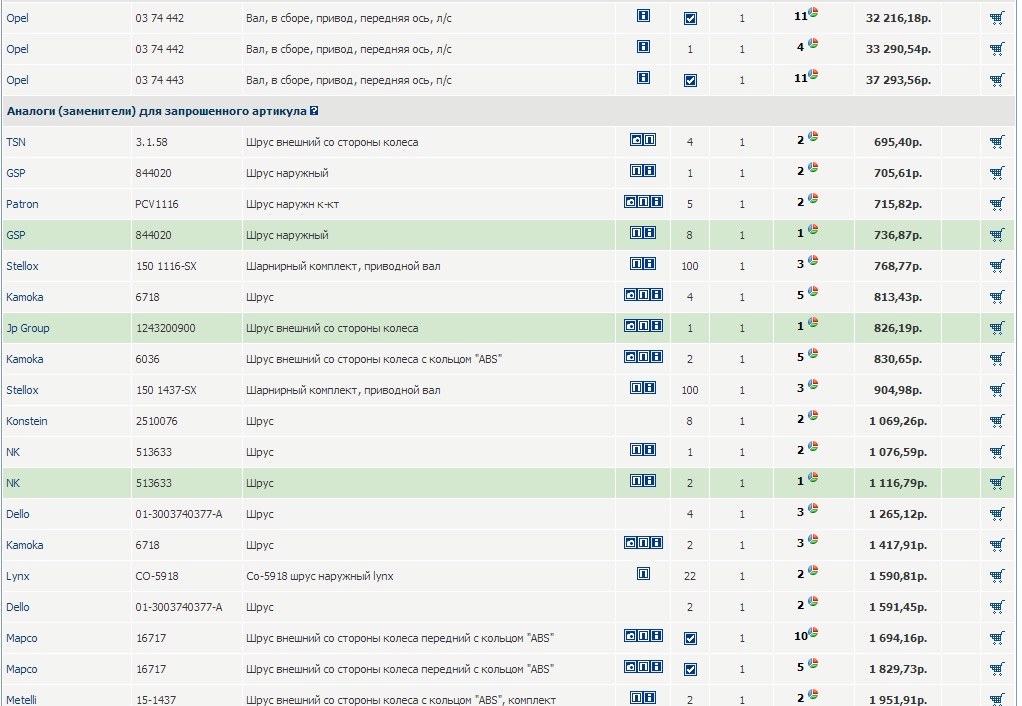
Task: Click help icon beside Аналоги (заменители) heading
Action: 314,111
